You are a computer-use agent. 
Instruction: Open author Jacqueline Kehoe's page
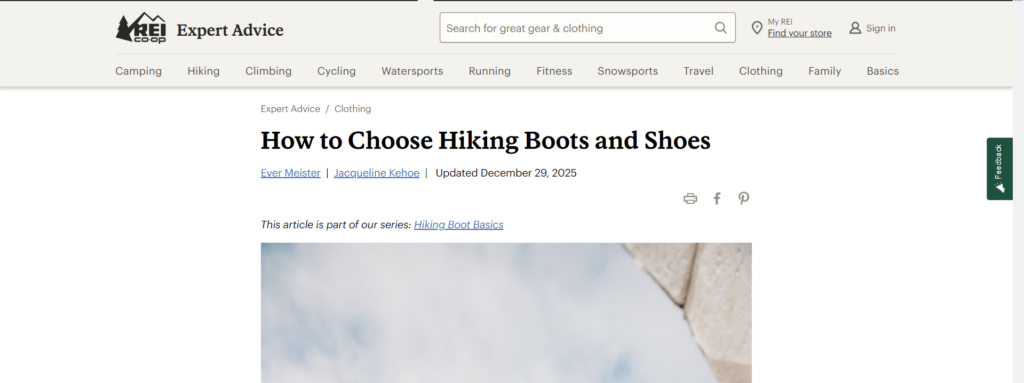[377, 173]
